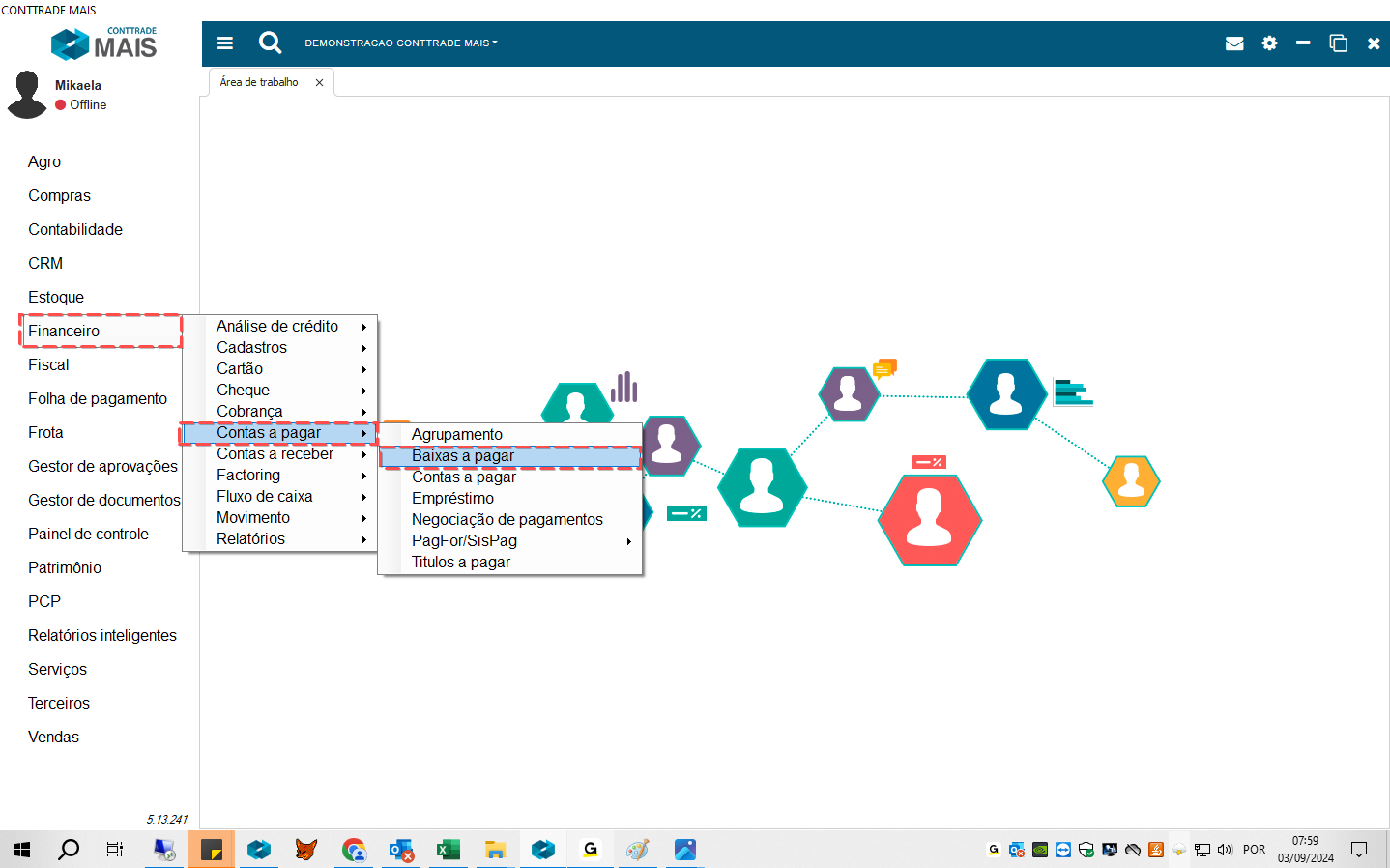
Task: Open the Patrimônio module
Action: pos(65,568)
